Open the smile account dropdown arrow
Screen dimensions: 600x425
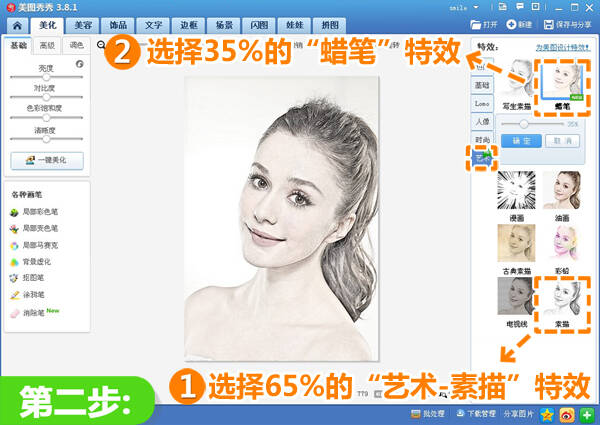pyautogui.click(x=476, y=7)
